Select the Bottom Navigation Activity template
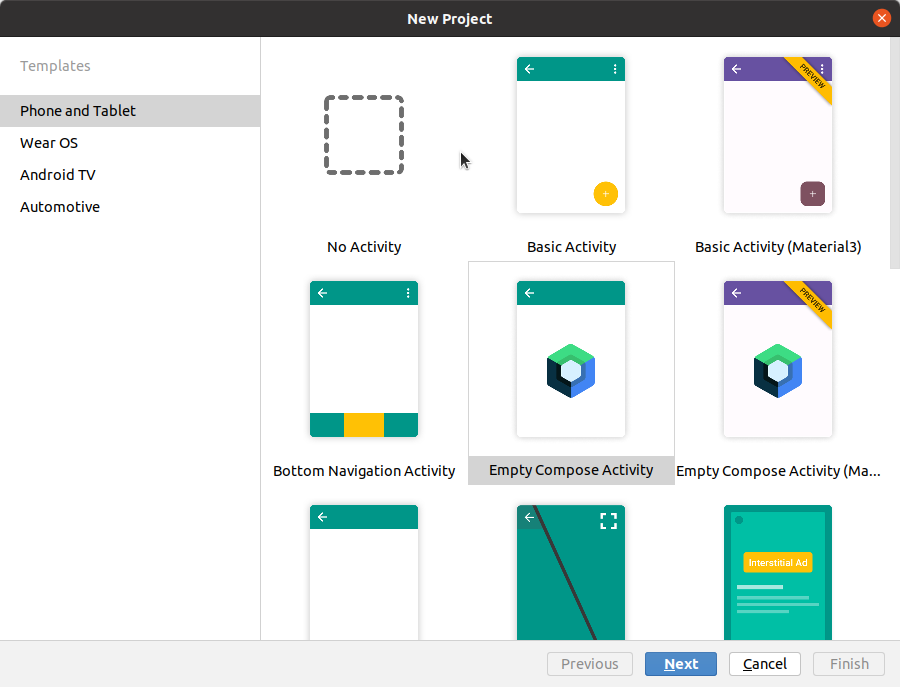The height and width of the screenshot is (687, 900). [x=364, y=359]
